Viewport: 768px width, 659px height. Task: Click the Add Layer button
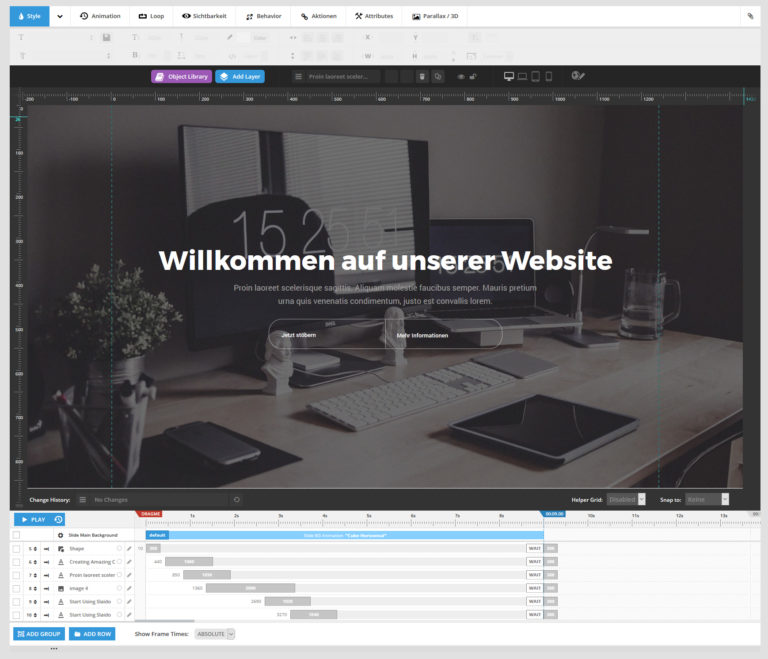coord(240,76)
